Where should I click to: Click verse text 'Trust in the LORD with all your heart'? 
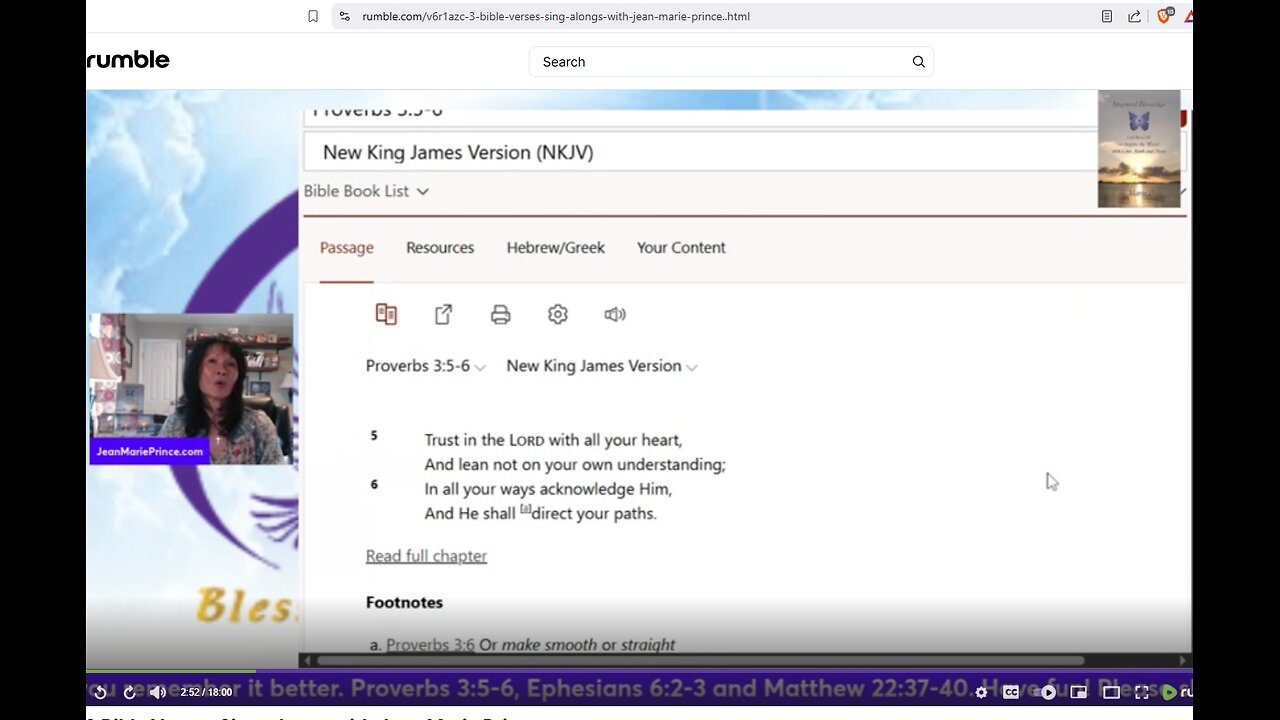coord(553,440)
